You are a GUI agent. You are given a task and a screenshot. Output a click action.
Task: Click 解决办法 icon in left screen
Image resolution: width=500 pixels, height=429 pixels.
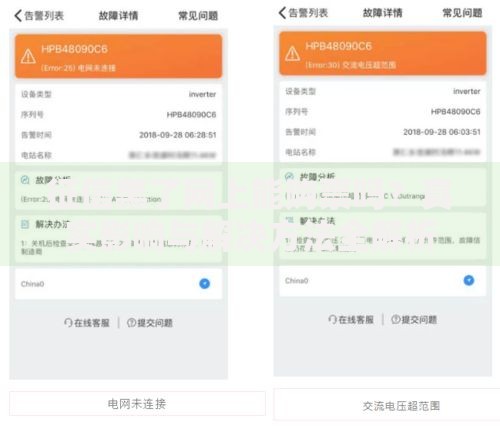(x=25, y=224)
